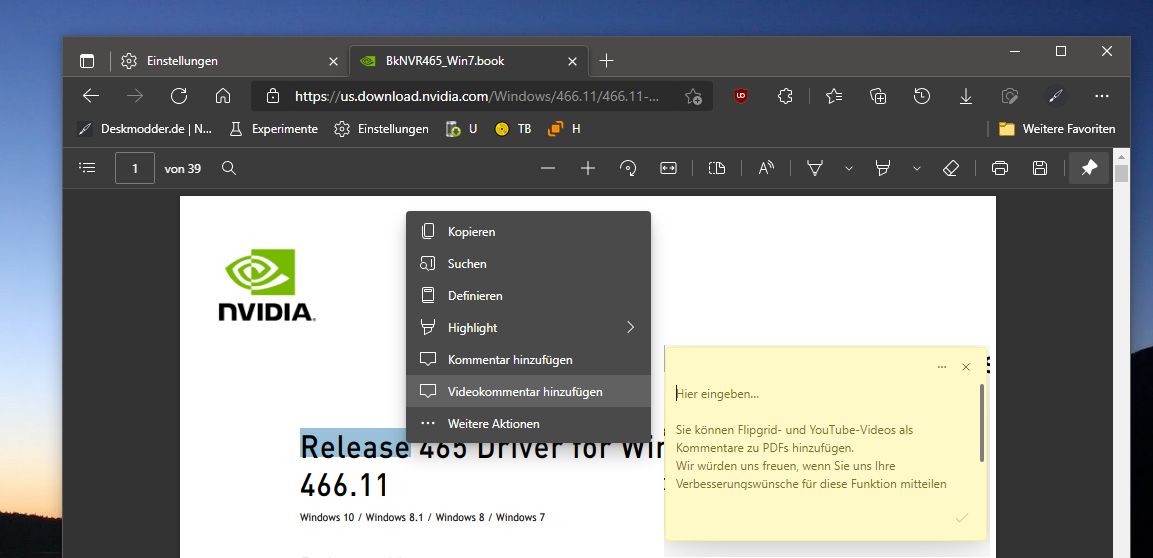This screenshot has width=1153, height=558.
Task: Open the note's more options dots
Action: [942, 367]
